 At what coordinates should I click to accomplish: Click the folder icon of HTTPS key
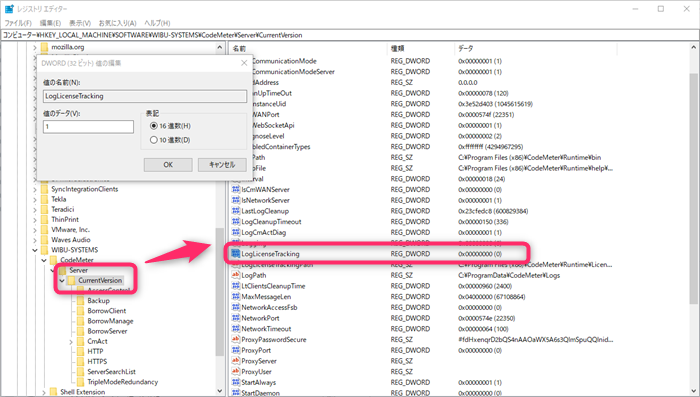click(x=80, y=361)
